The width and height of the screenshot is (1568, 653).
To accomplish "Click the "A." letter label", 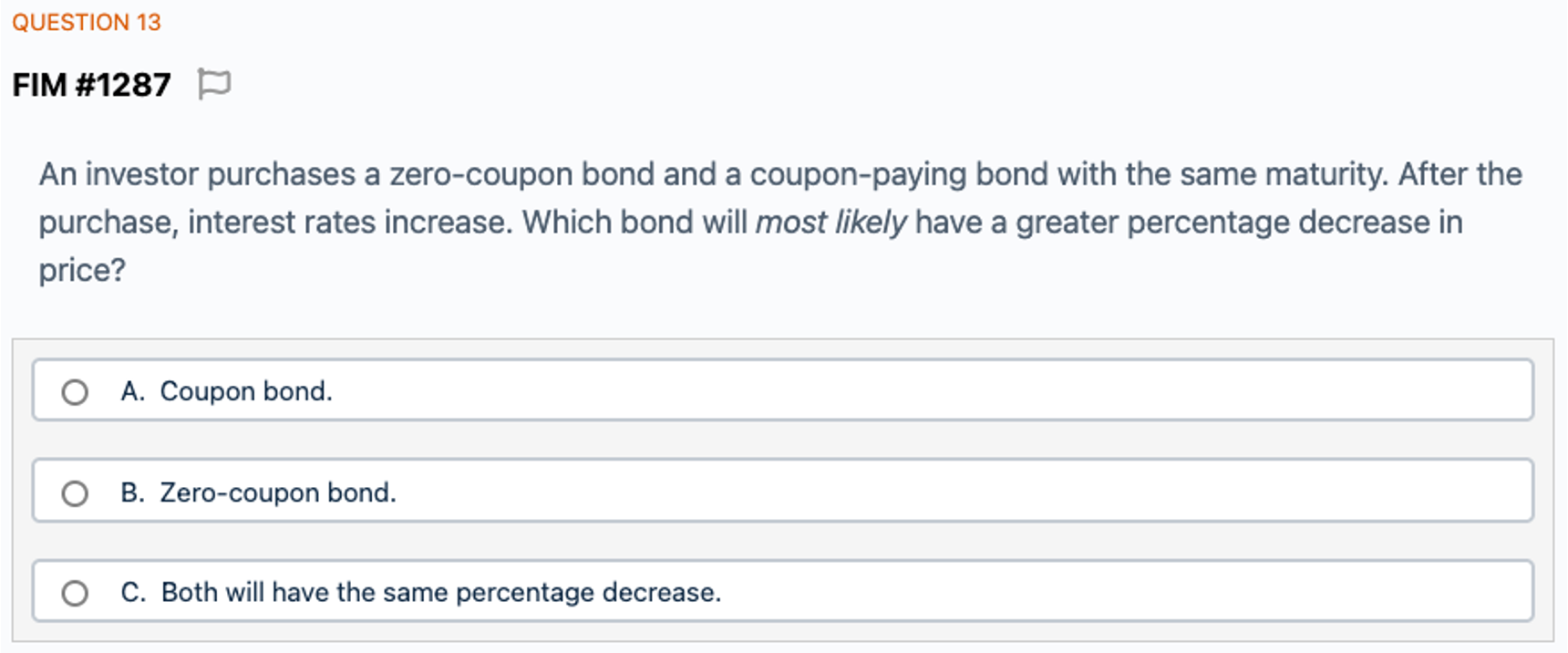I will coord(133,391).
